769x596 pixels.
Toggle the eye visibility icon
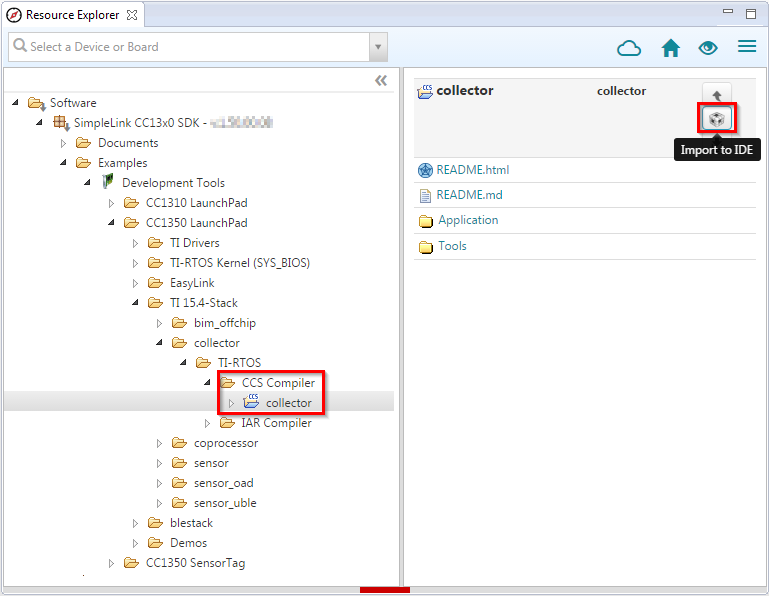(708, 48)
